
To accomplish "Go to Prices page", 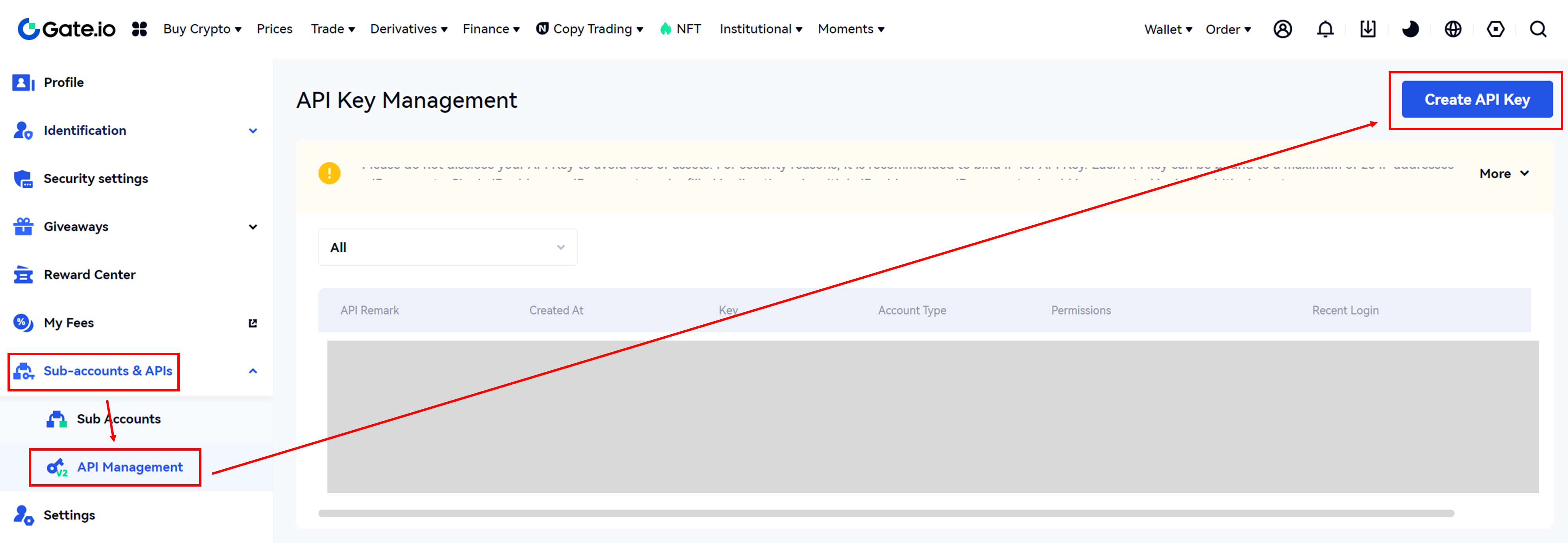I will [x=274, y=28].
